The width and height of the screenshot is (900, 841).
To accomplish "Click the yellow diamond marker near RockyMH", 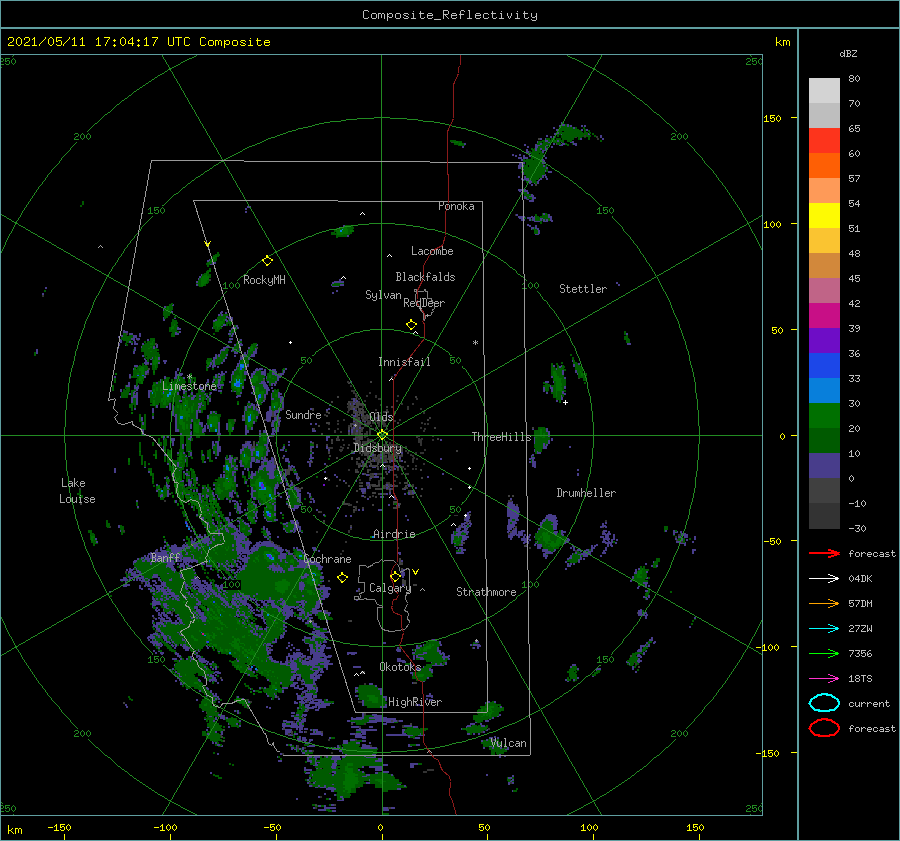I will click(x=267, y=261).
